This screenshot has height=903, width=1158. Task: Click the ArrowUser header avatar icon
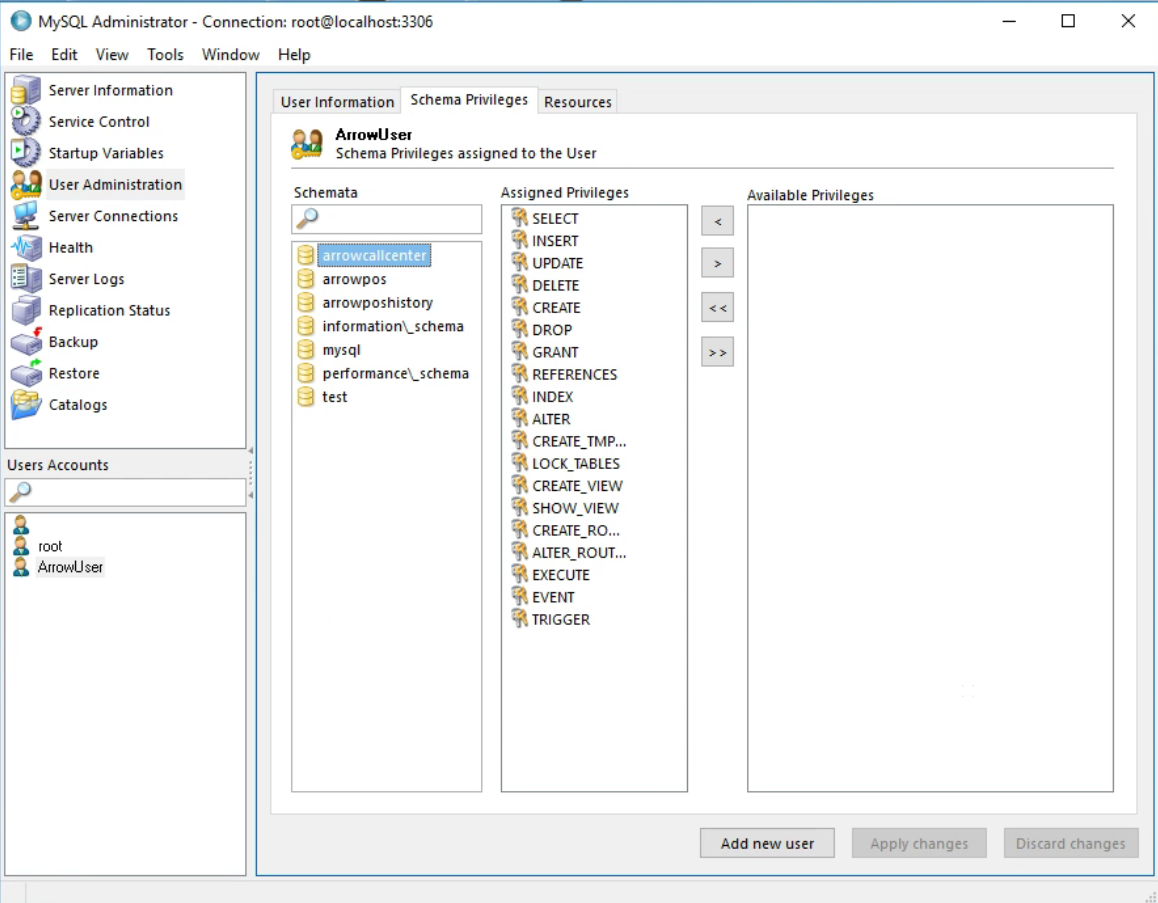tap(307, 144)
